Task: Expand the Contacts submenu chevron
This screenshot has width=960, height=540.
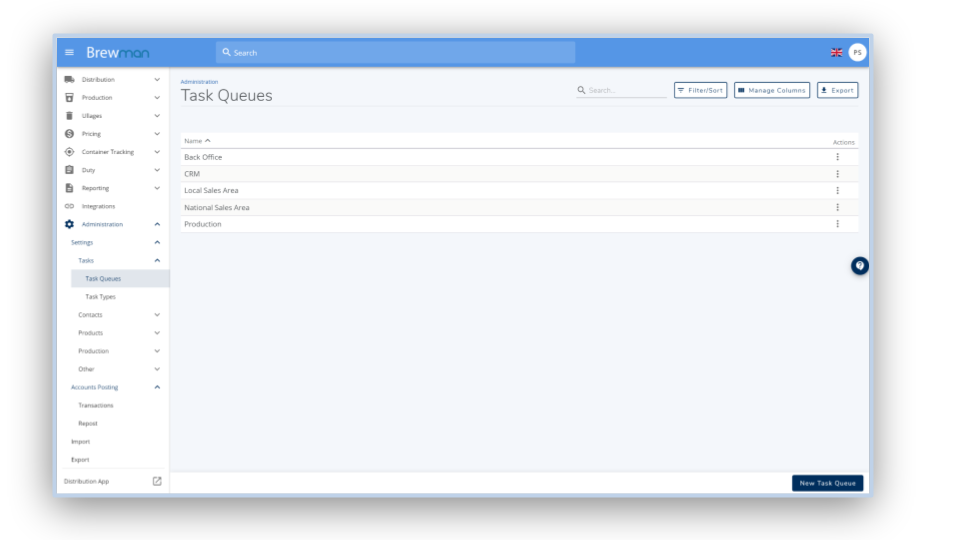Action: pyautogui.click(x=157, y=315)
